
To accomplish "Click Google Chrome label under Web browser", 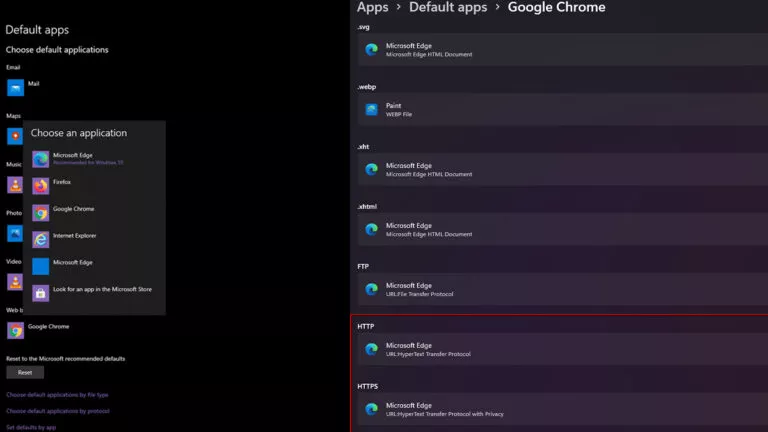I will click(x=48, y=327).
